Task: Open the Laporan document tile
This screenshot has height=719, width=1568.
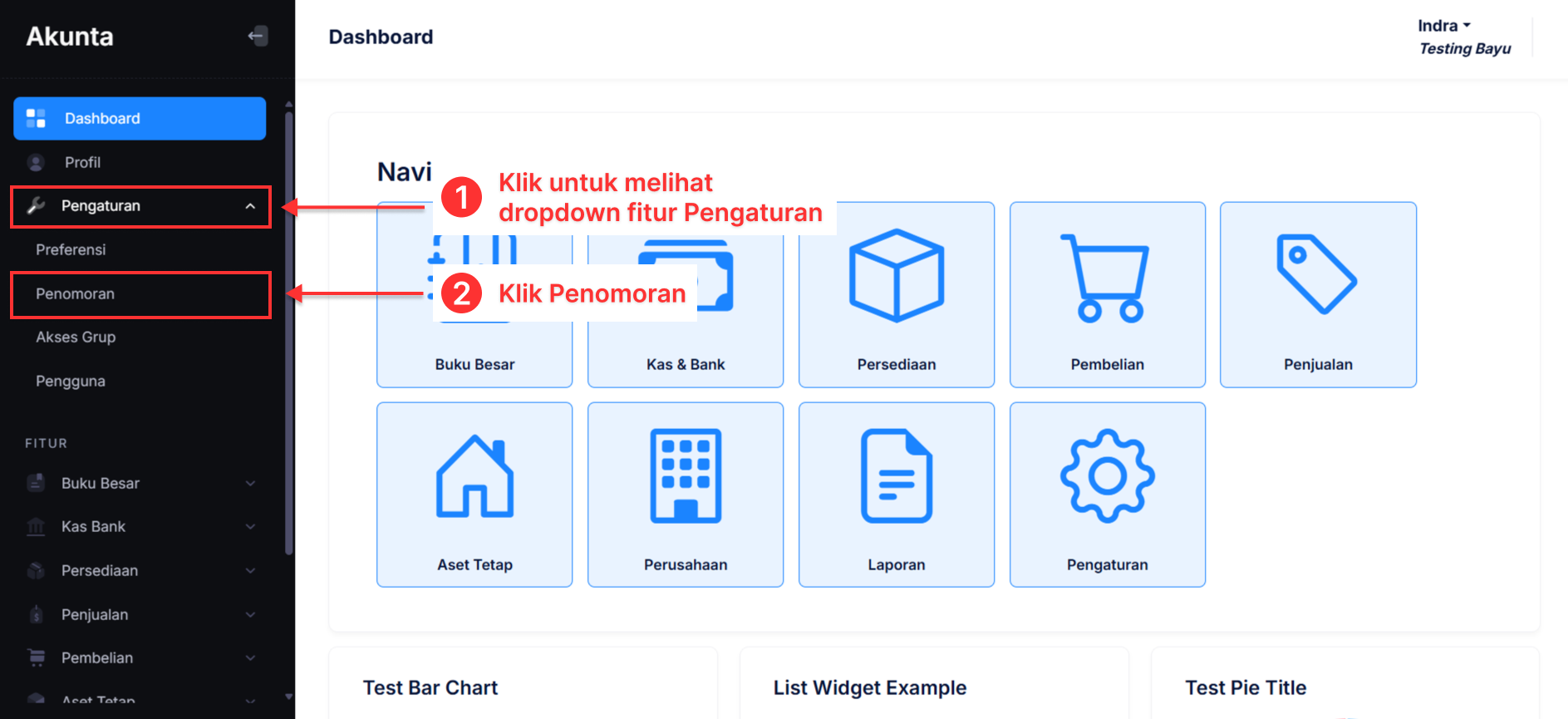Action: point(896,495)
